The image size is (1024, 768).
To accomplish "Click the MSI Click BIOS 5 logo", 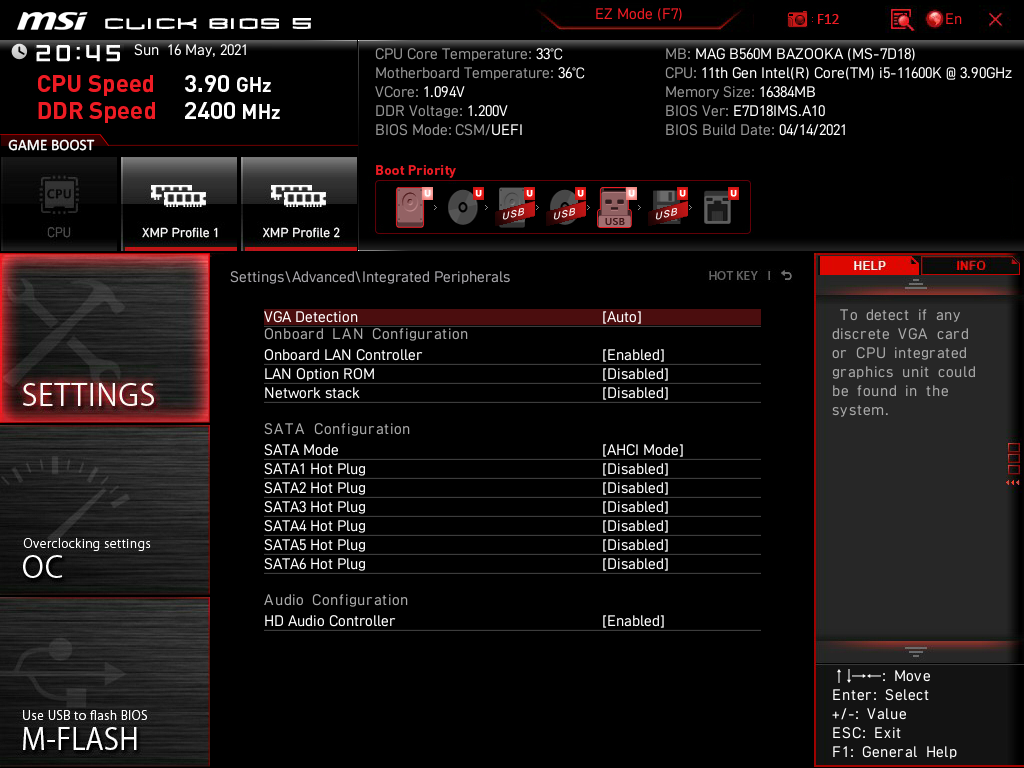I will tap(165, 22).
